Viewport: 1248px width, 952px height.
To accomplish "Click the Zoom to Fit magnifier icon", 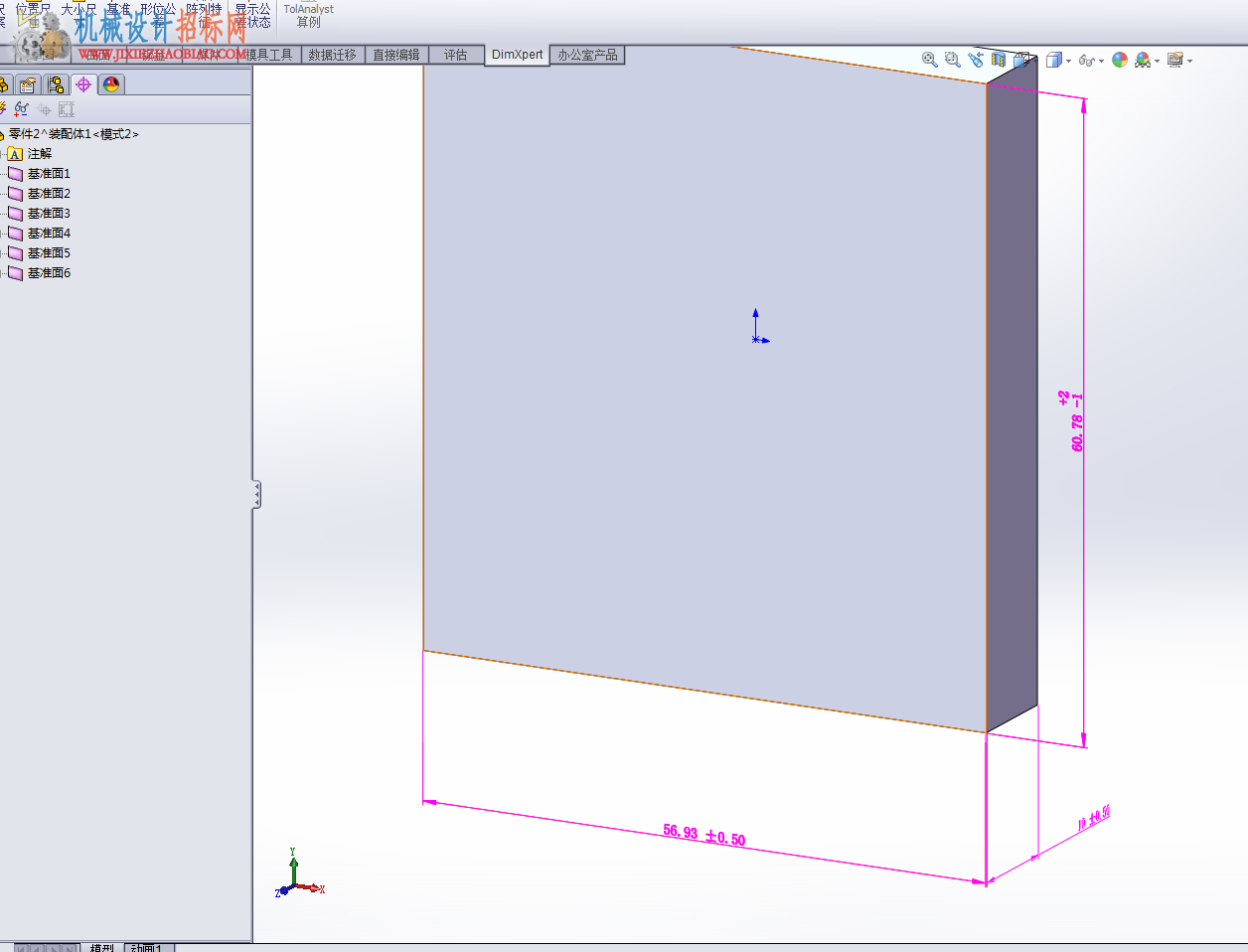I will tap(930, 60).
